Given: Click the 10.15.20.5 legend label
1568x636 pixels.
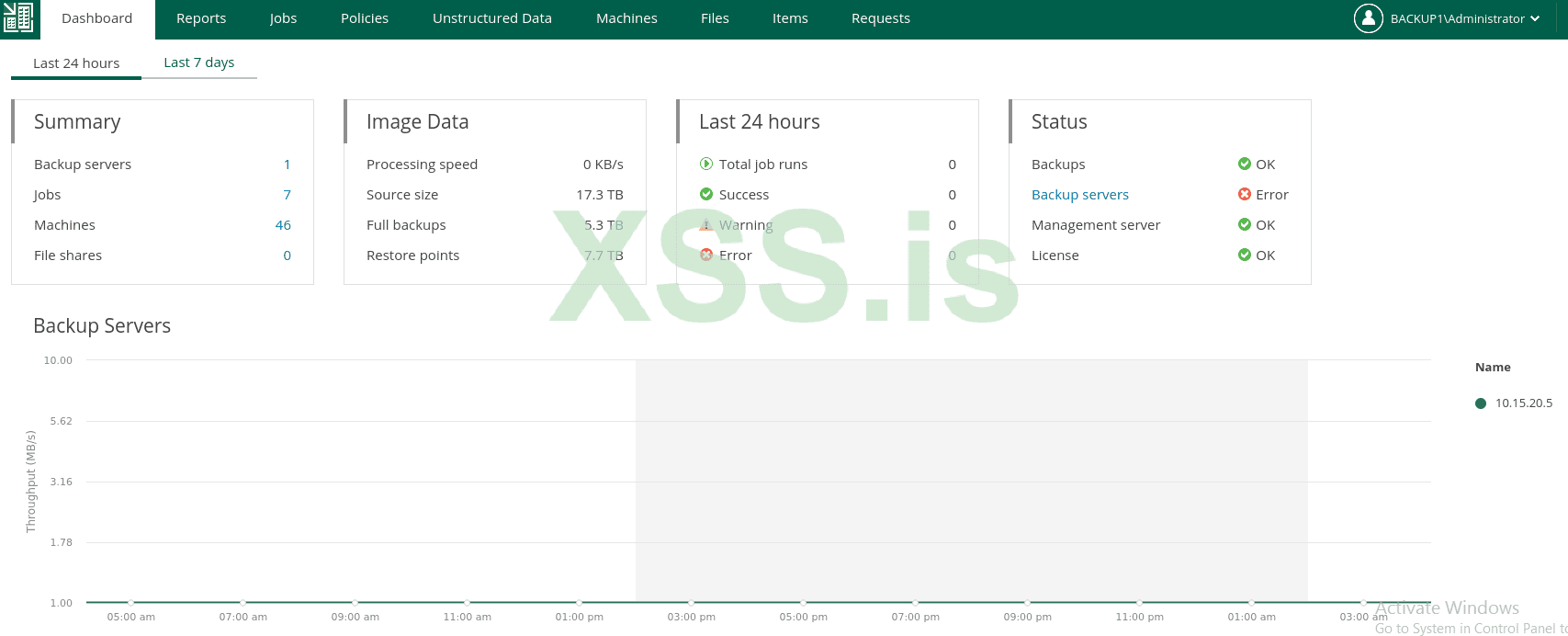Looking at the screenshot, I should [1524, 403].
